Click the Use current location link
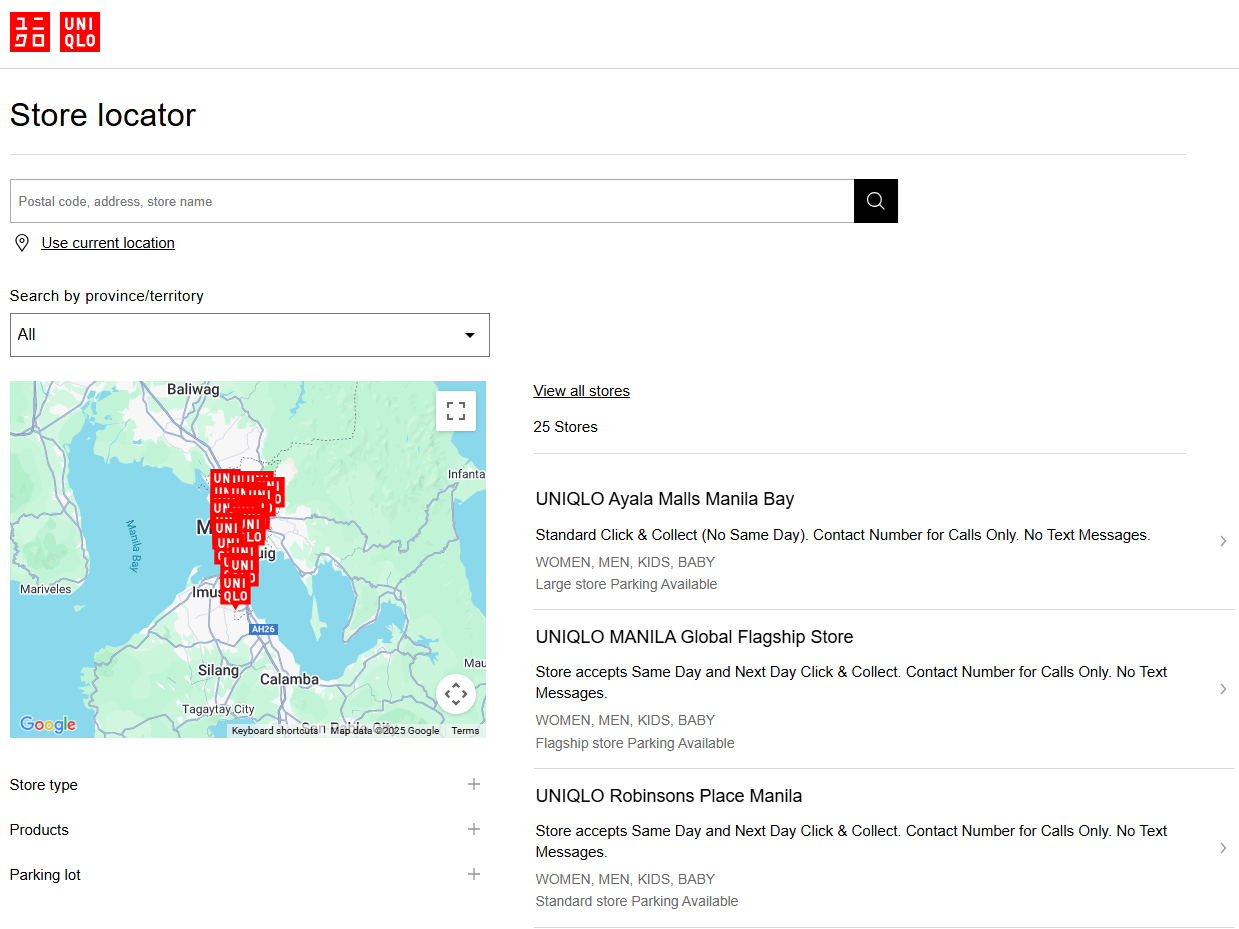This screenshot has height=929, width=1239. coord(108,243)
